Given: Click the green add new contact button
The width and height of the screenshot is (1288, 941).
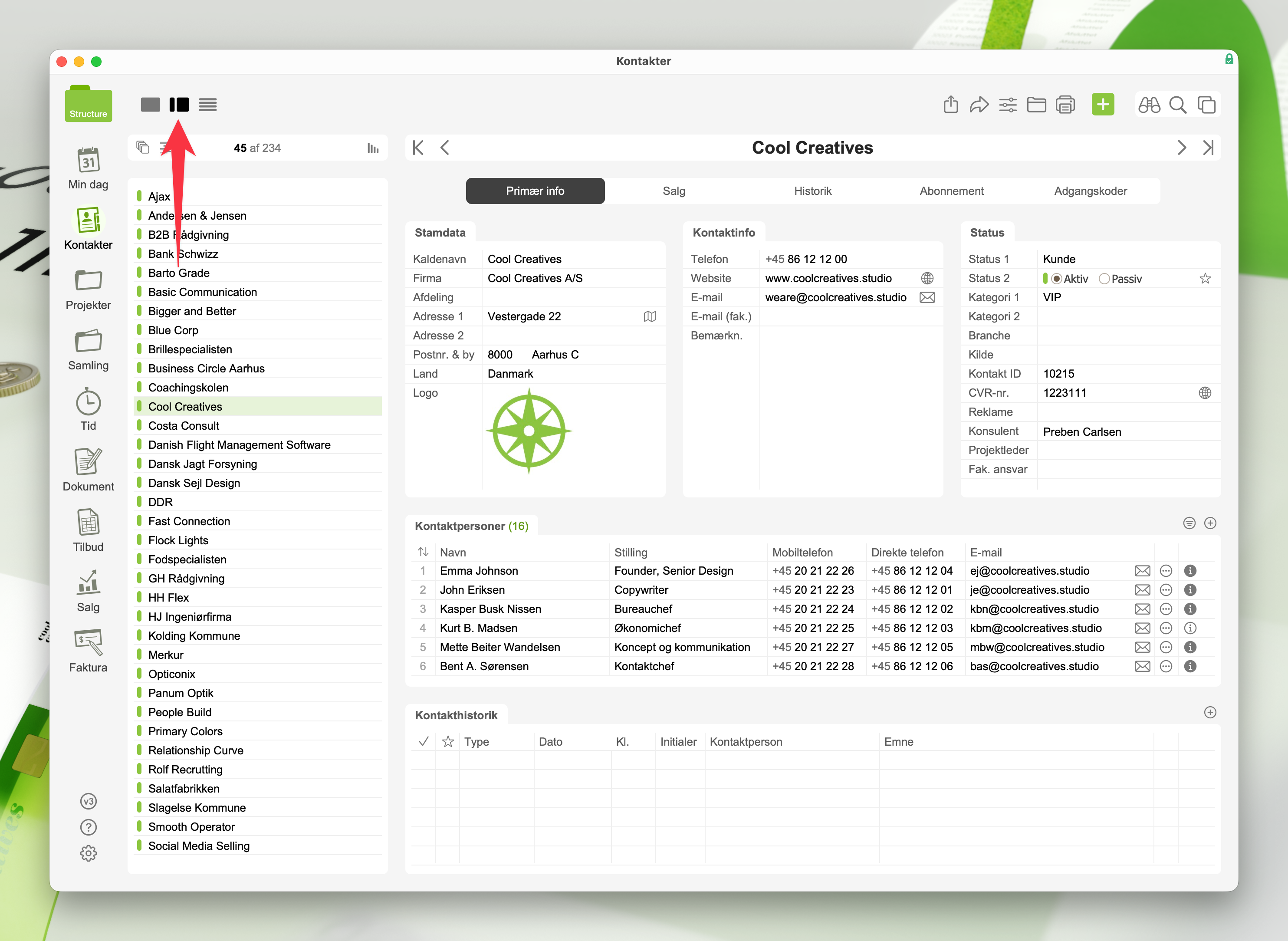Looking at the screenshot, I should tap(1102, 105).
